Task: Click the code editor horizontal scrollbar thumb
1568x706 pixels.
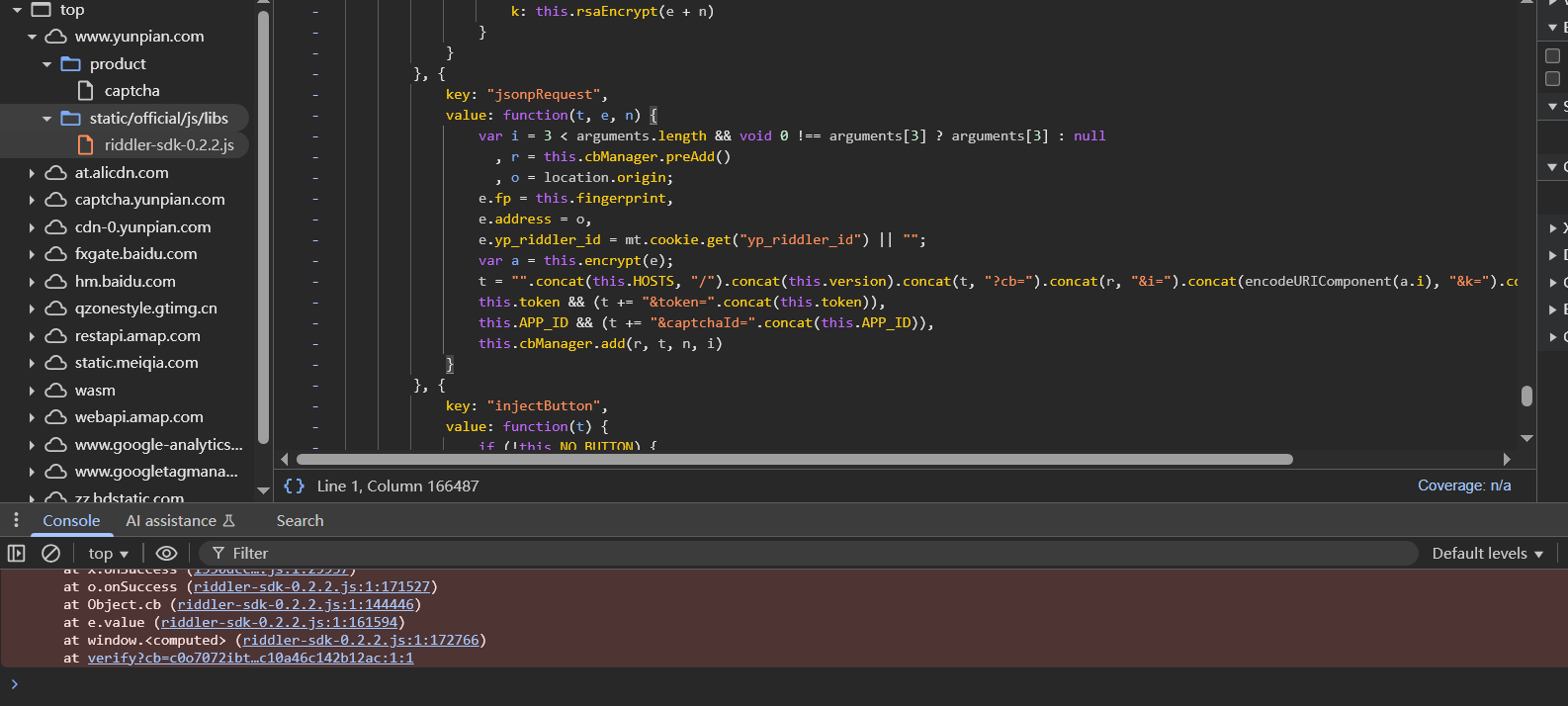Action: [795, 459]
